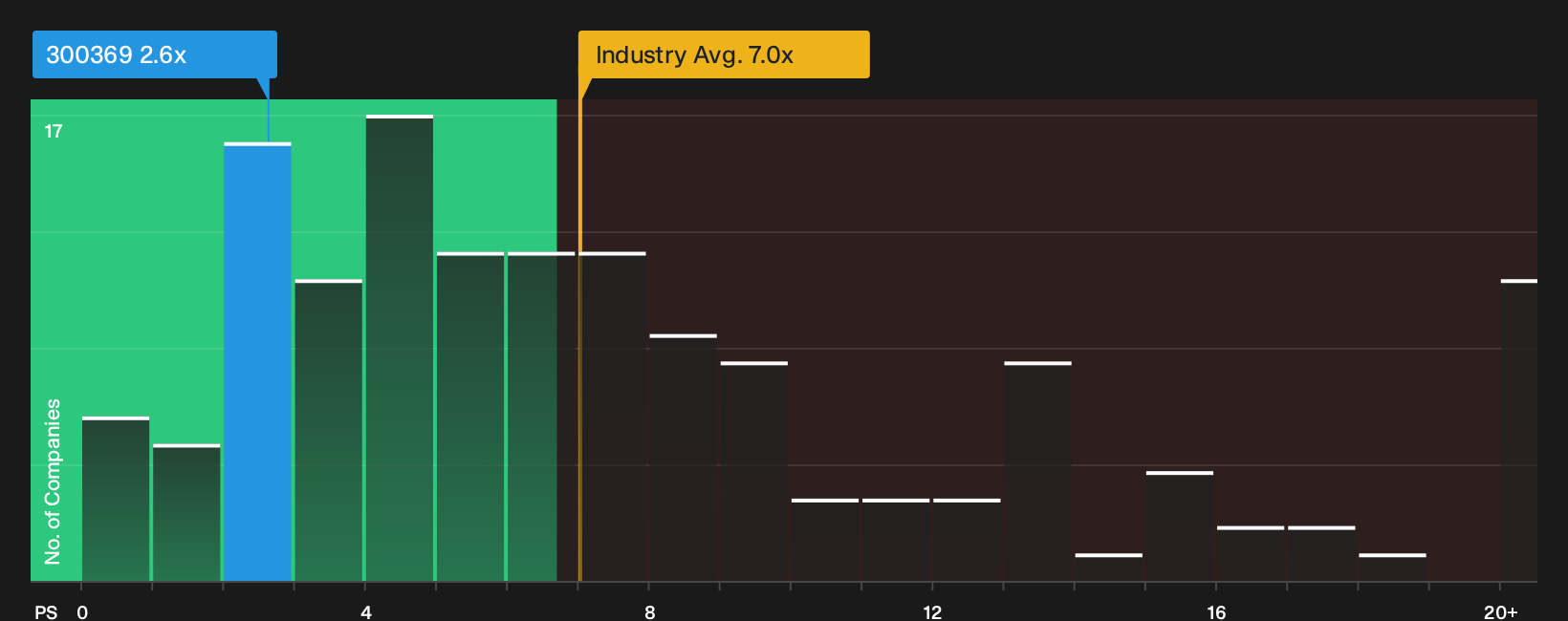
Task: Click the bar between PS 1 and 2
Action: (186, 513)
